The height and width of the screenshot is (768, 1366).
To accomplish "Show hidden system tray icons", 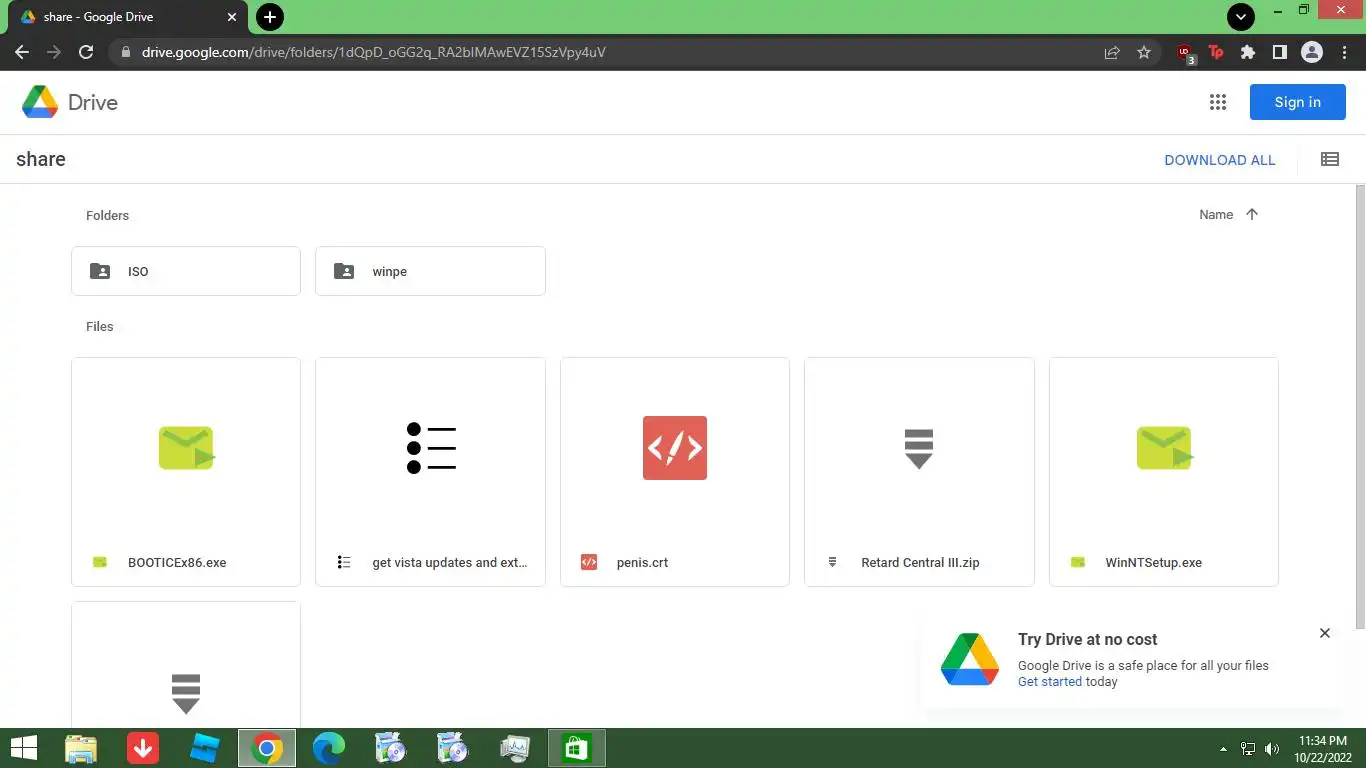I will click(1223, 749).
